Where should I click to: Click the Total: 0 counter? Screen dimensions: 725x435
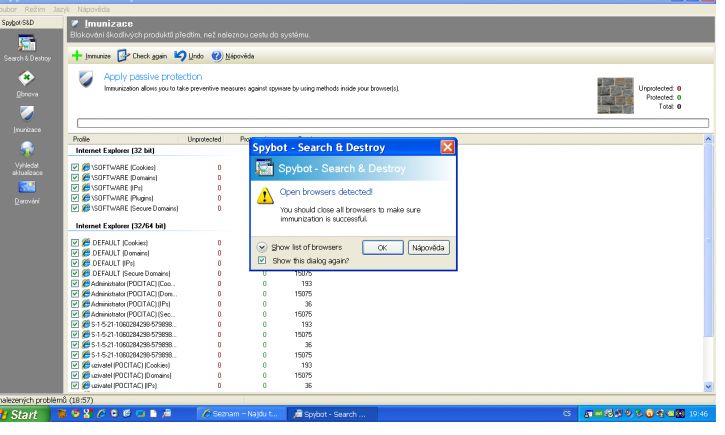coord(670,106)
